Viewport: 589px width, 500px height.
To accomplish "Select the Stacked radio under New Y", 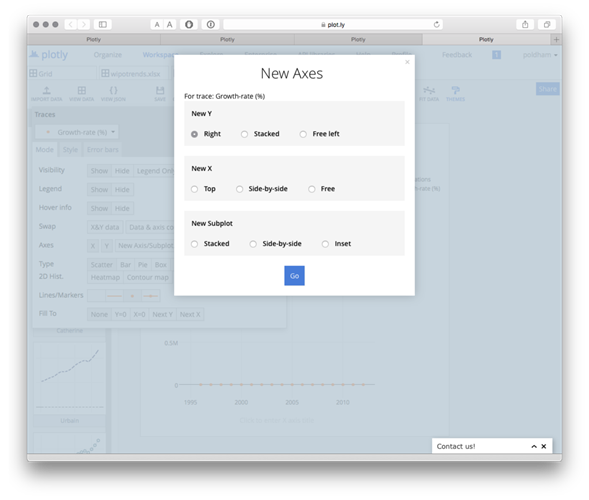I will (244, 134).
